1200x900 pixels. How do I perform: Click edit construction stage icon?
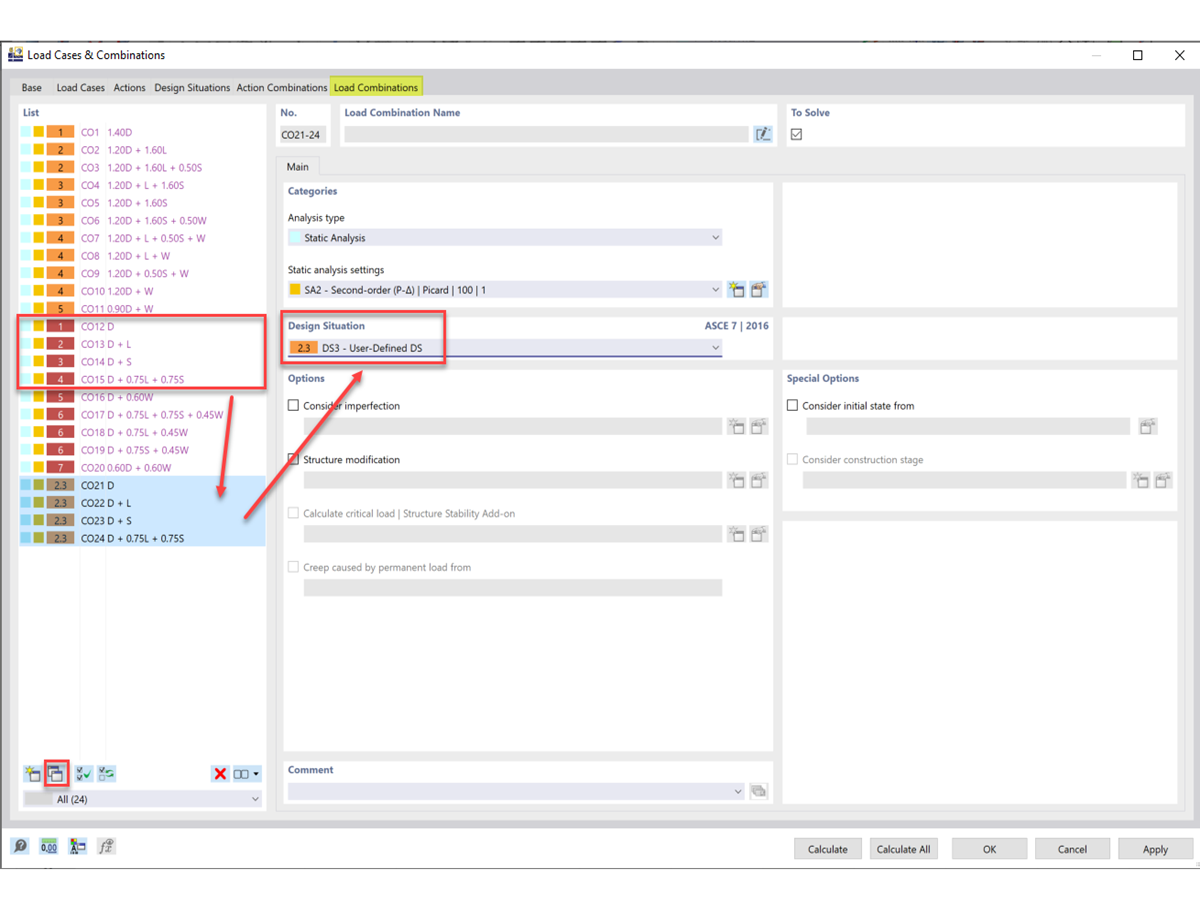(x=1163, y=481)
